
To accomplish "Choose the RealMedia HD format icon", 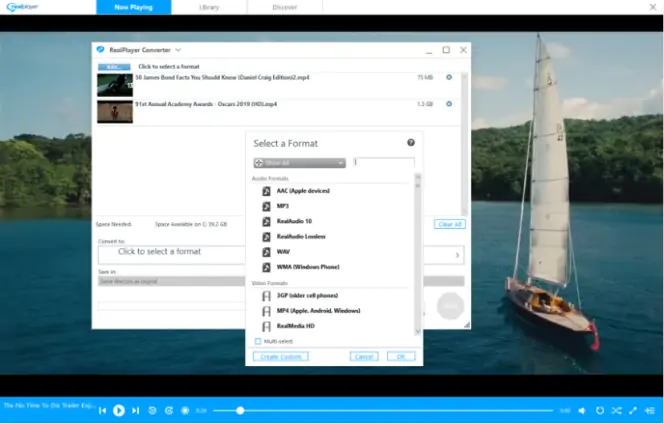I will click(x=266, y=326).
